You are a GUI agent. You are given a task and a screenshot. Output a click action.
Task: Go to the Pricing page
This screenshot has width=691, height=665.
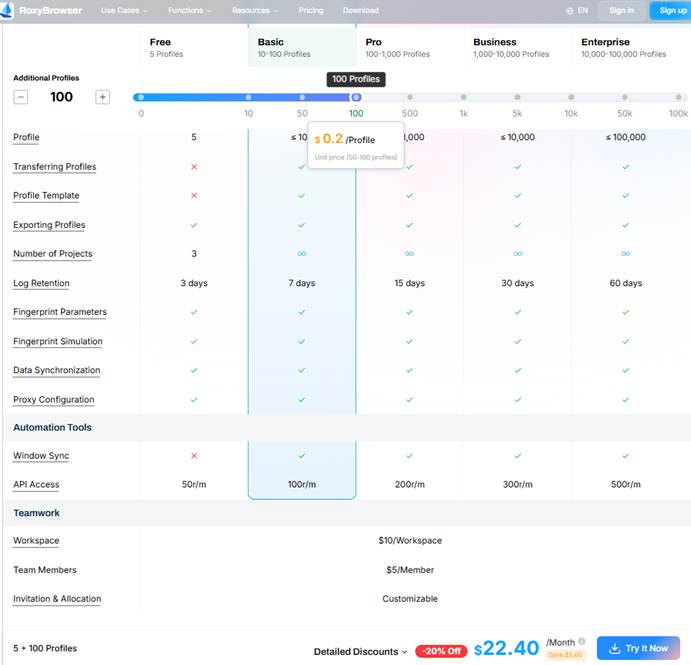311,11
